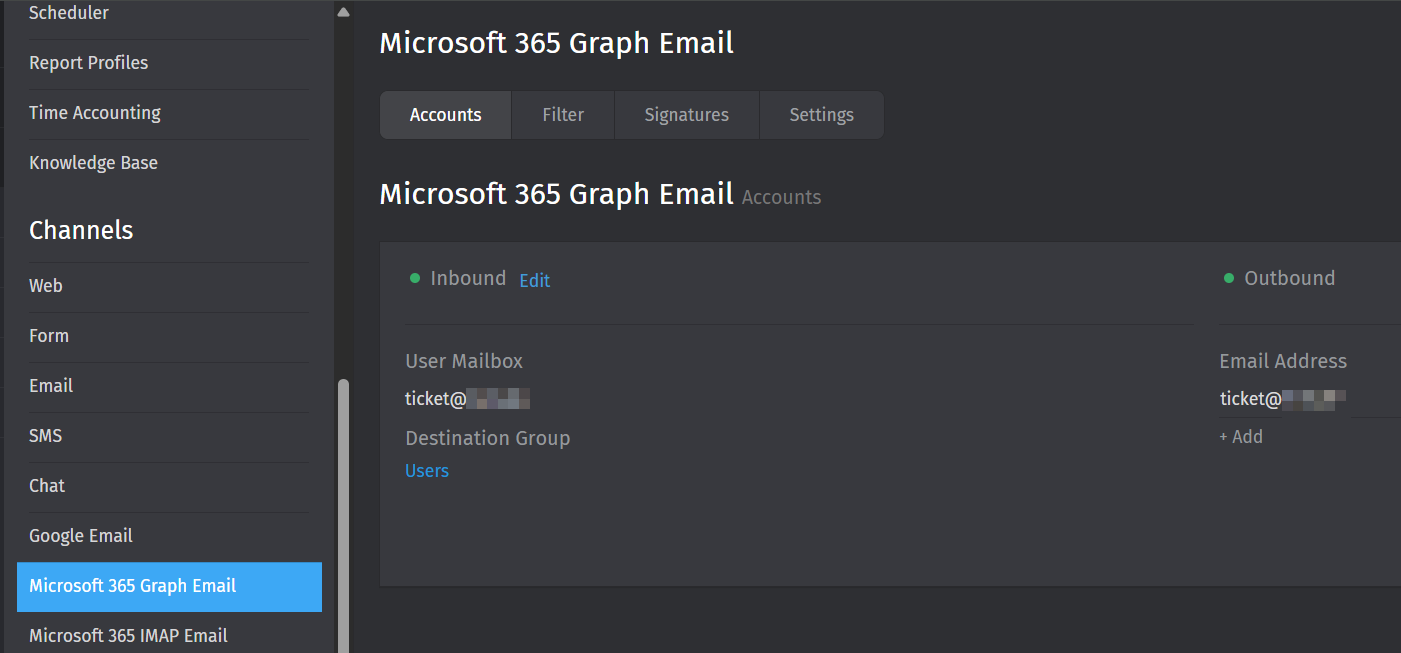Click the top Microsoft 365 Graph Email title
The width and height of the screenshot is (1401, 653).
tap(557, 43)
